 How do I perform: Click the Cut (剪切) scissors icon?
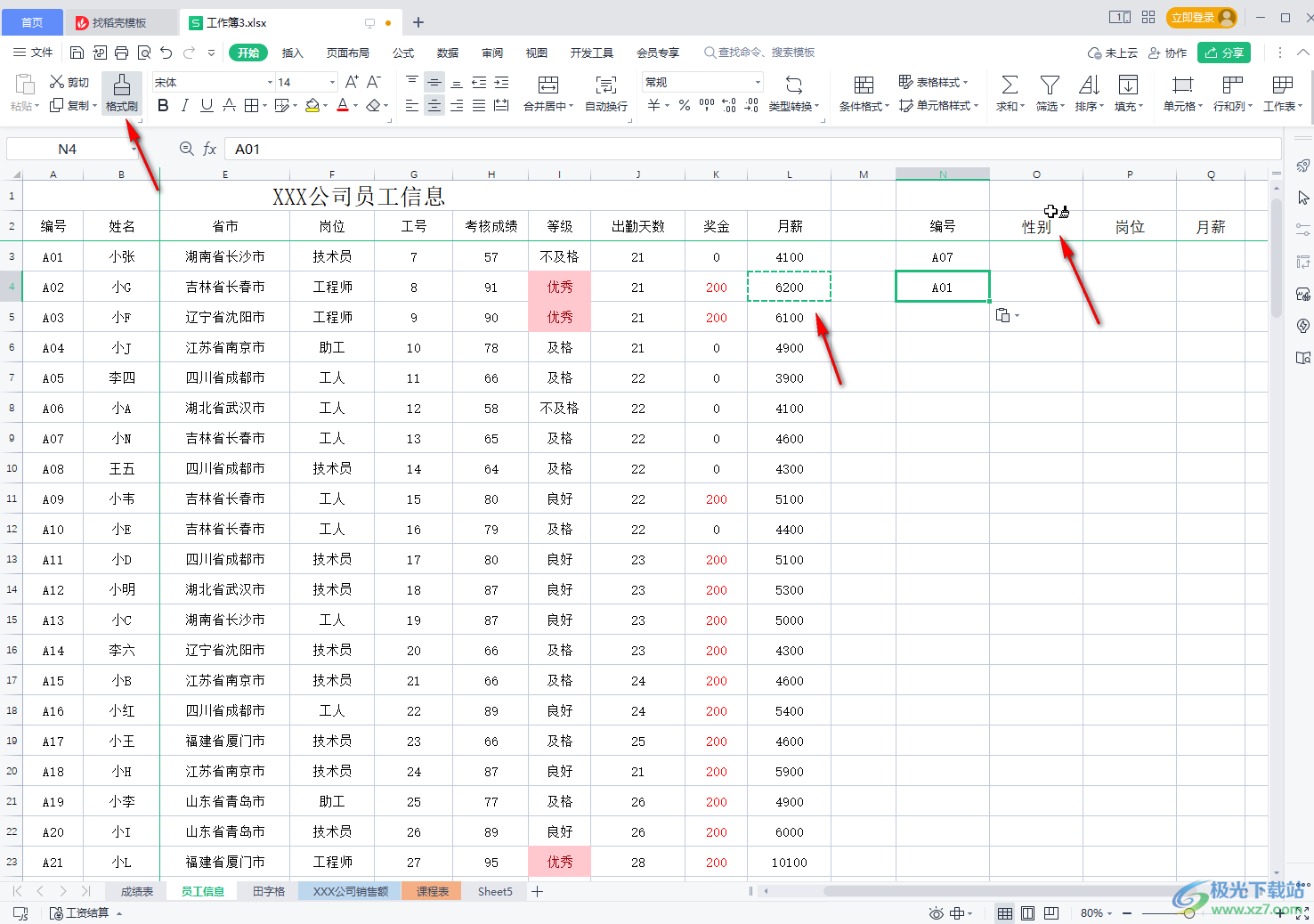tap(57, 82)
